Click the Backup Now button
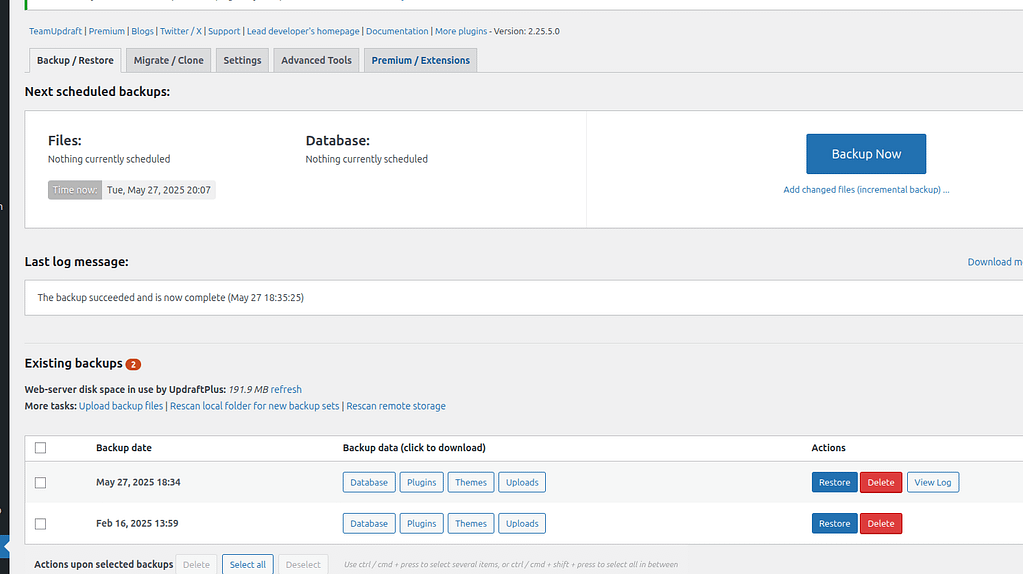 [865, 154]
